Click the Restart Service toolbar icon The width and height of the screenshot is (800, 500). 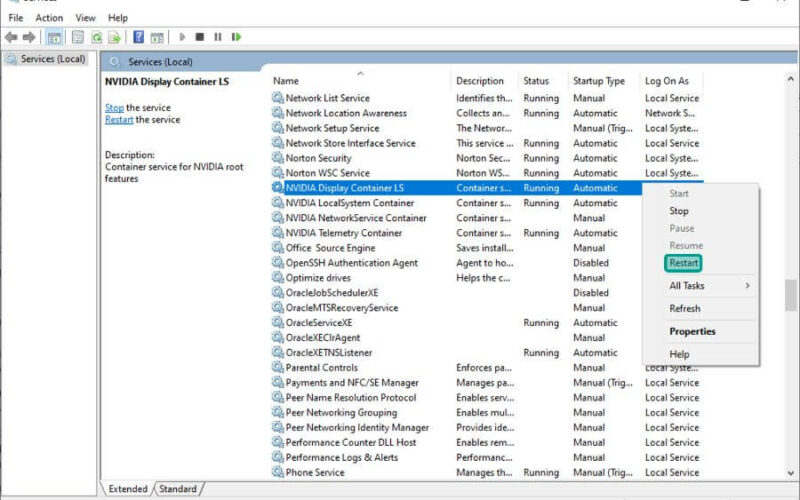pyautogui.click(x=236, y=37)
